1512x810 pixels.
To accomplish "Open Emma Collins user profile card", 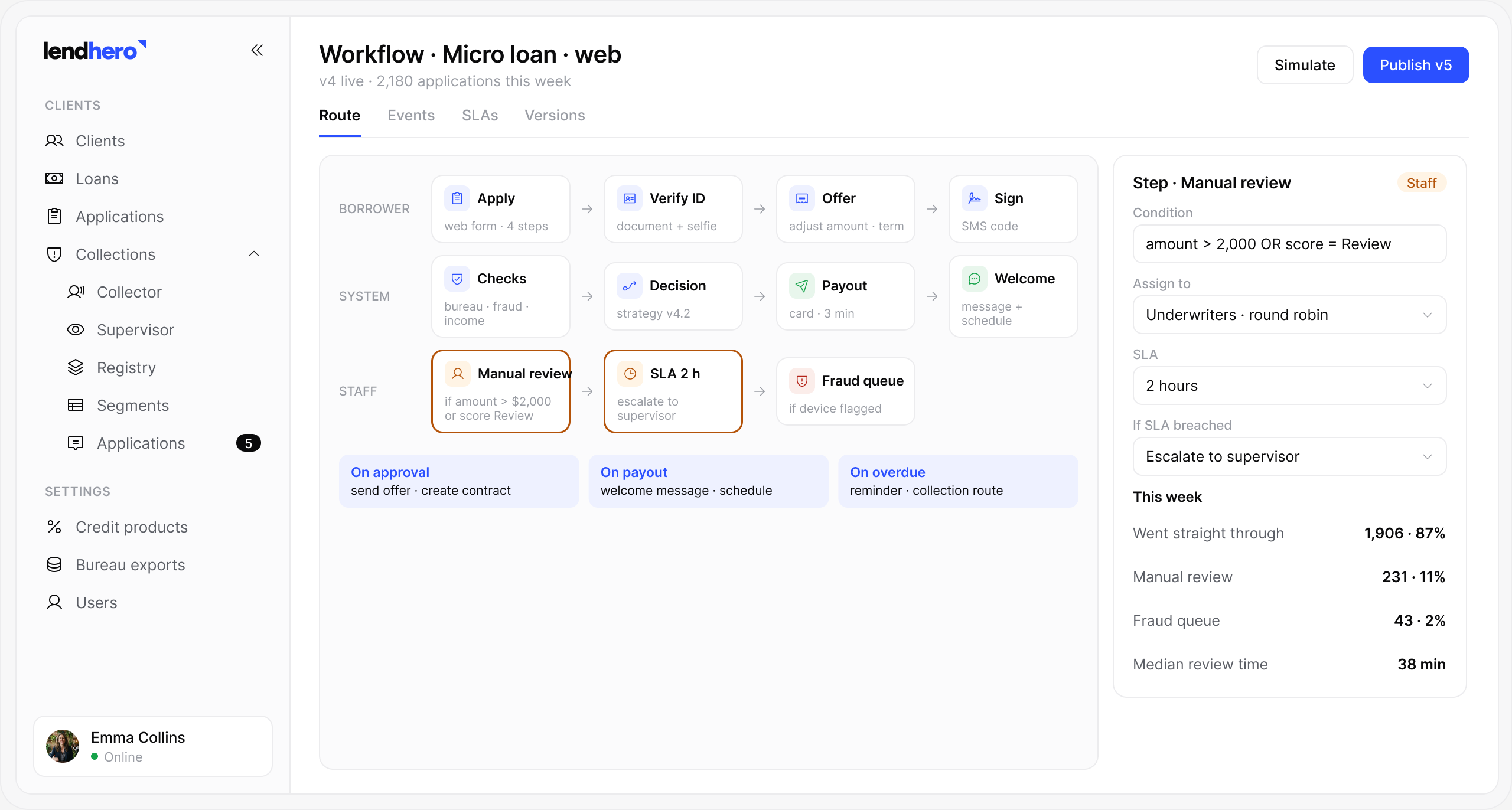I will click(153, 746).
